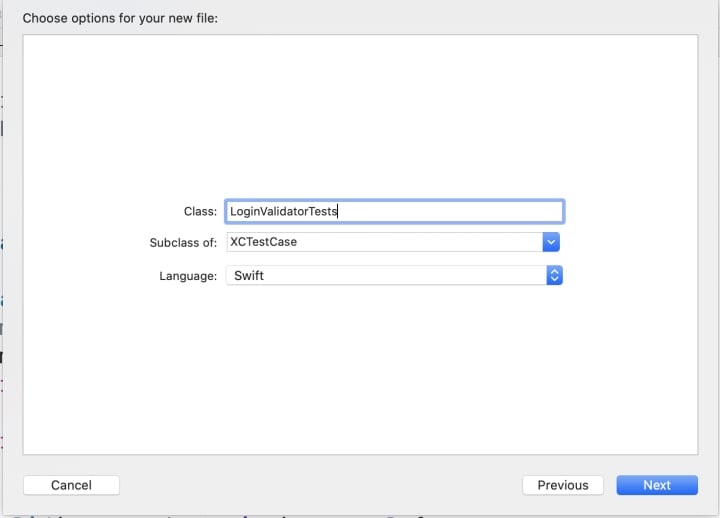The height and width of the screenshot is (518, 720).
Task: Click the "Subclass of:" label
Action: click(182, 242)
